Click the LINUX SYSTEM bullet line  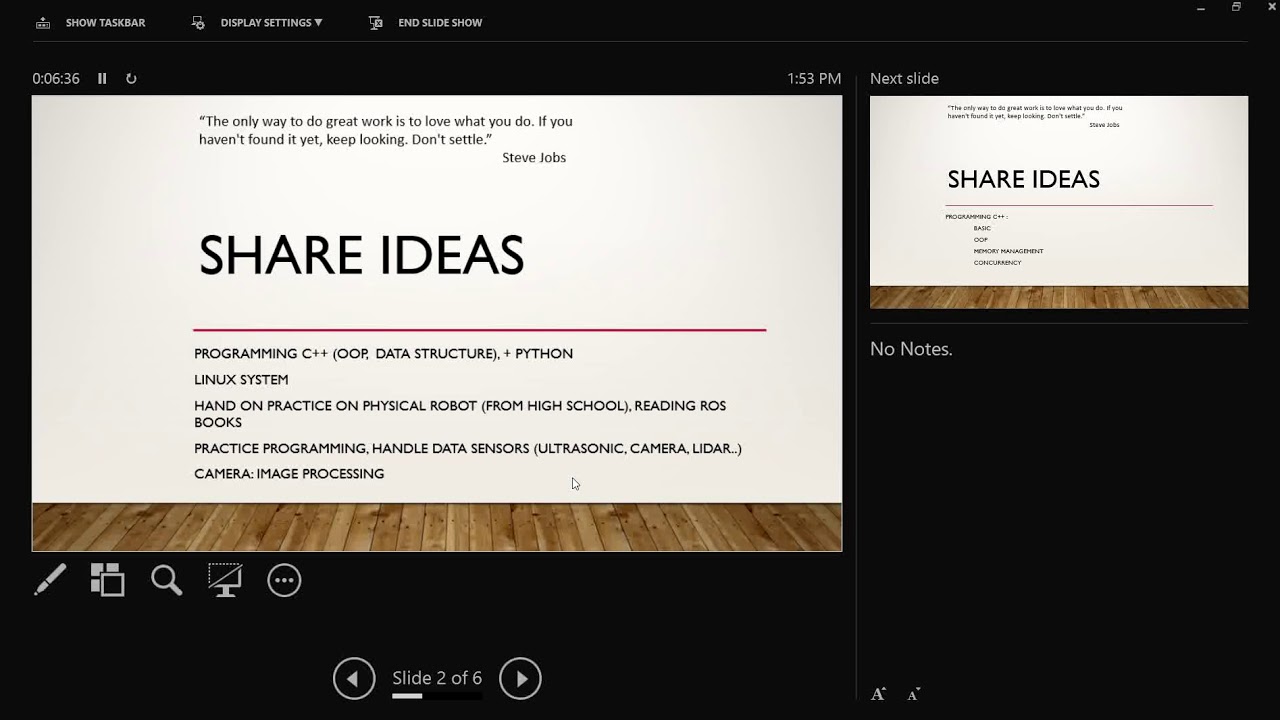pyautogui.click(x=241, y=380)
